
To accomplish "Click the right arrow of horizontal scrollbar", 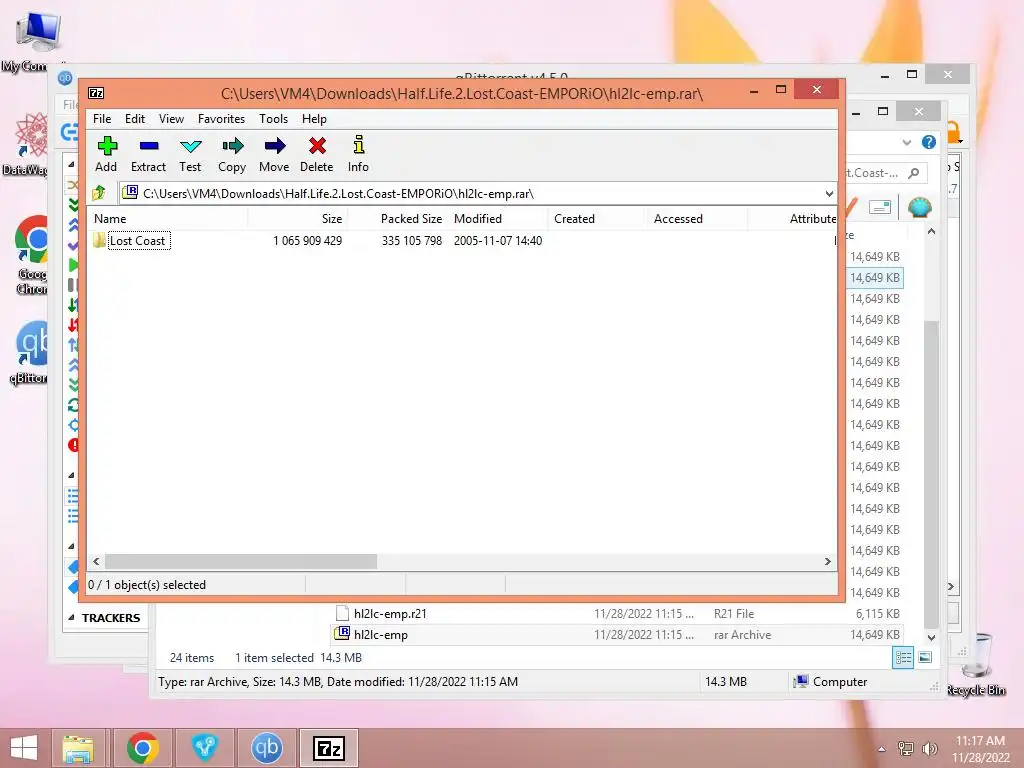I will click(x=827, y=562).
